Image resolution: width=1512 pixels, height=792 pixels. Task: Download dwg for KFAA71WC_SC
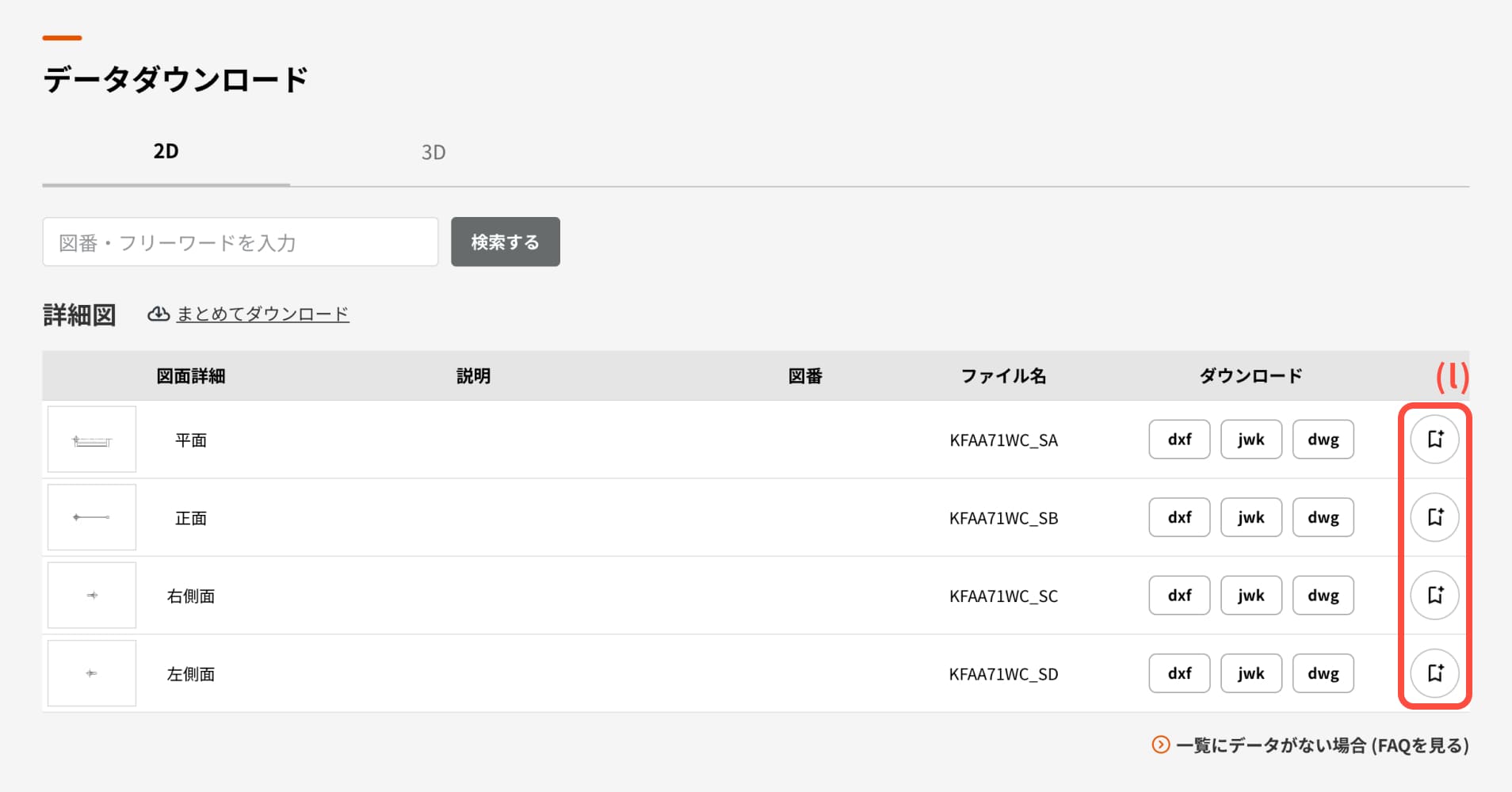point(1323,596)
